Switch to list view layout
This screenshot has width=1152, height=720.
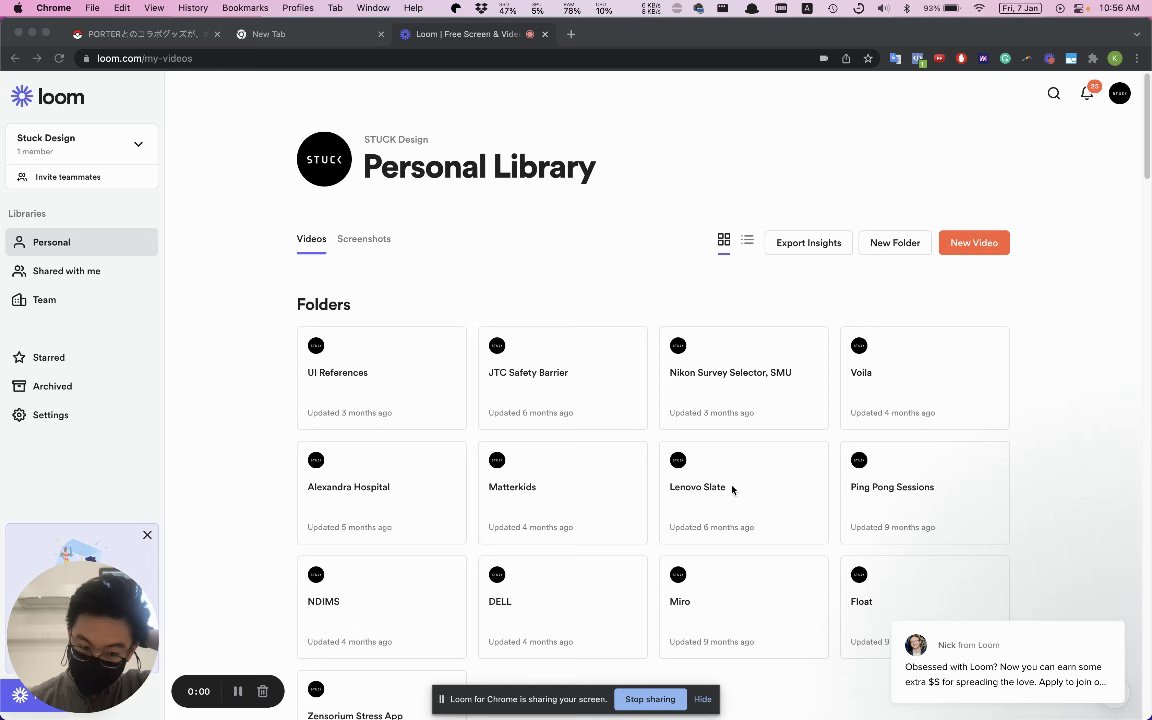coord(747,240)
